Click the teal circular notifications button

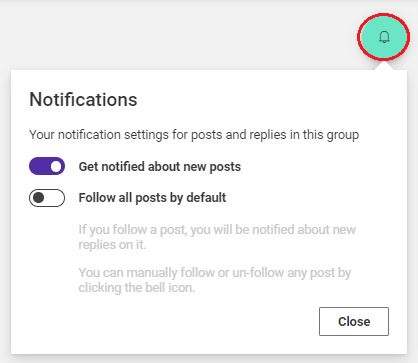click(x=383, y=37)
